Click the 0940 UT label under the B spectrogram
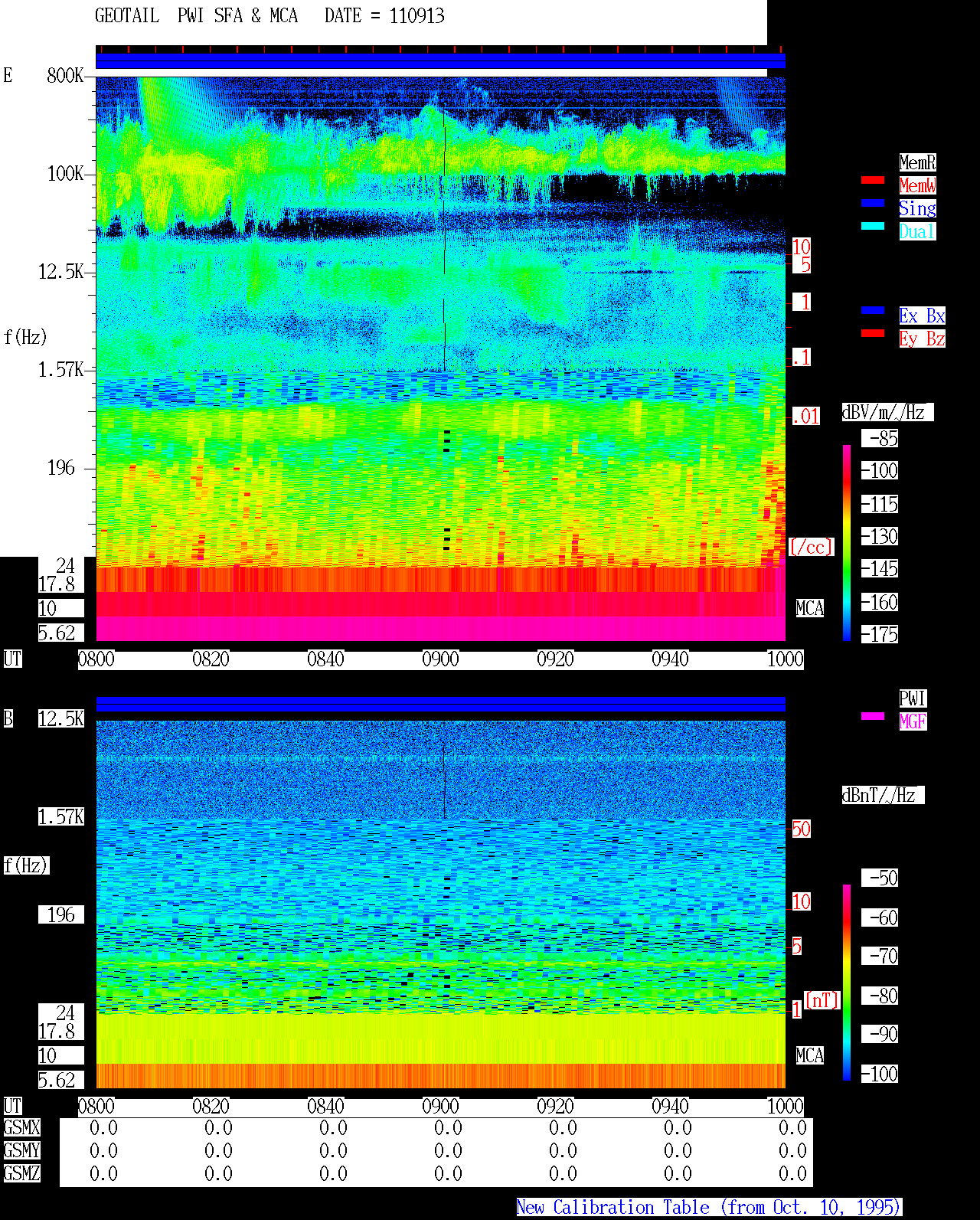 point(670,1107)
